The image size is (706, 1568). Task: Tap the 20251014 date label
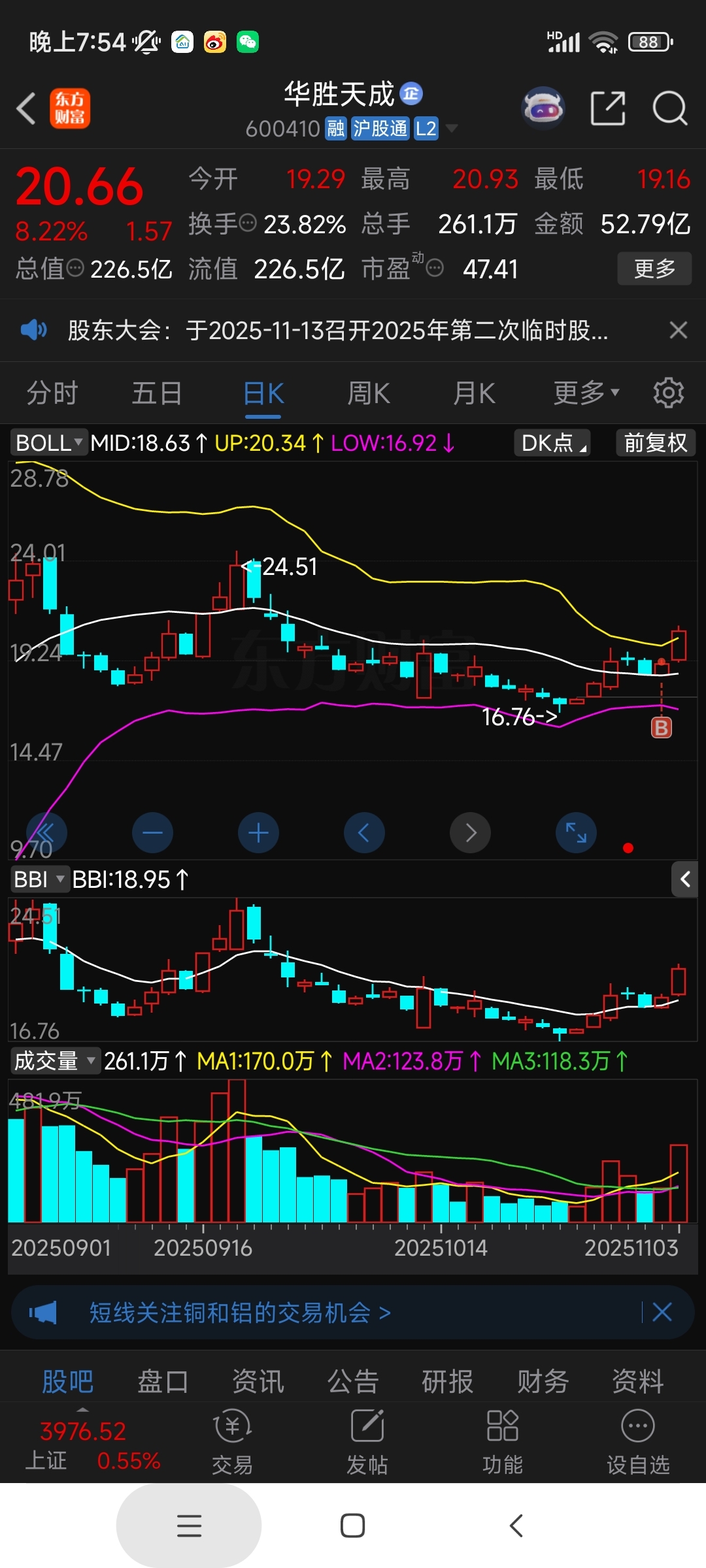pyautogui.click(x=441, y=1248)
